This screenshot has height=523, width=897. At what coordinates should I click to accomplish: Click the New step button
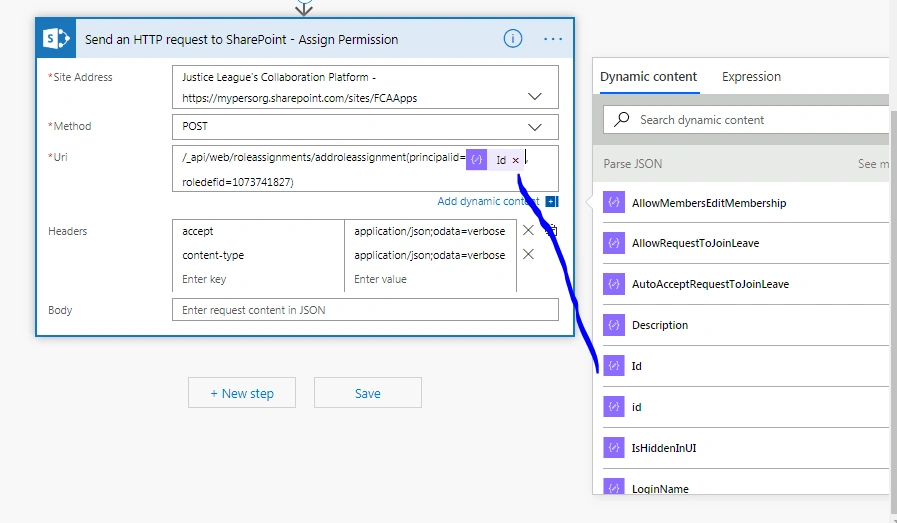242,393
